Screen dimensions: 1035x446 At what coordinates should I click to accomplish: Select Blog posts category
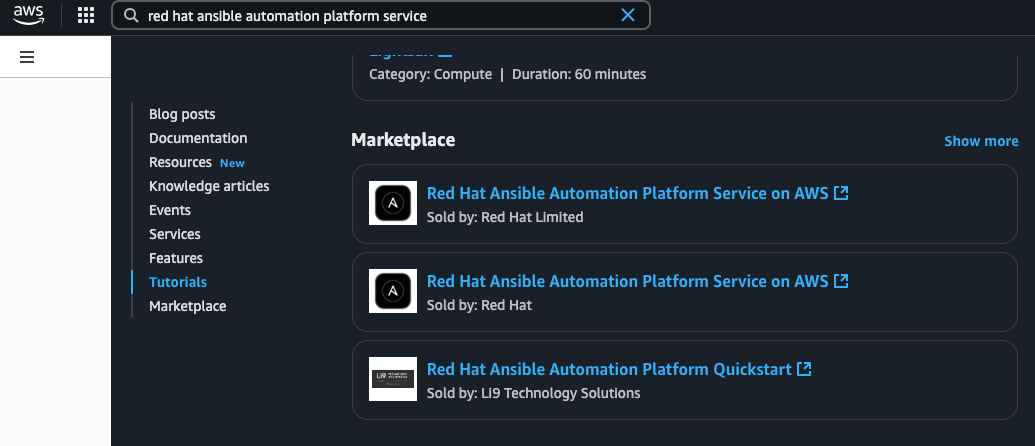click(182, 114)
